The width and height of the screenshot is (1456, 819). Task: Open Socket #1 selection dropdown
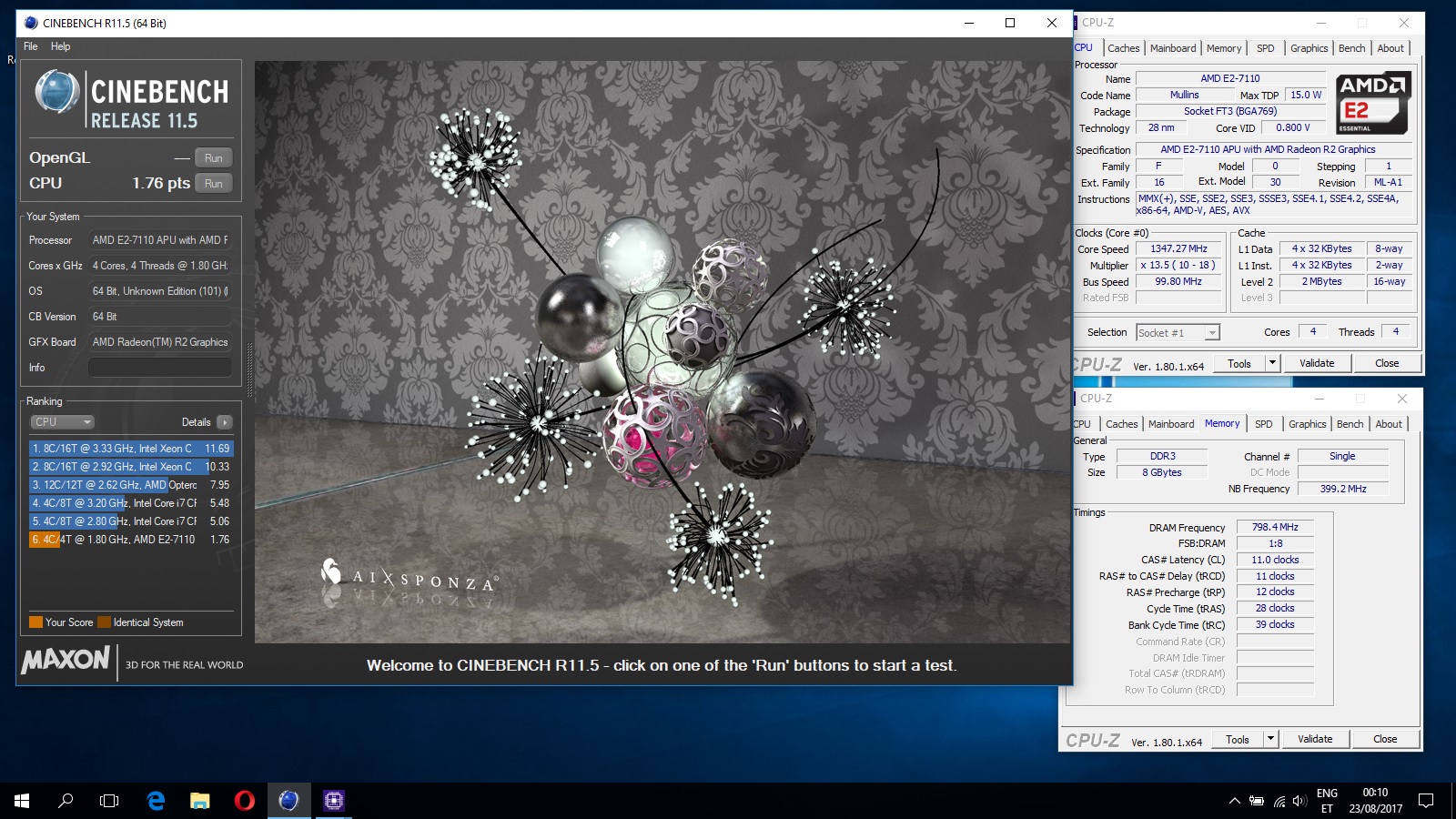pos(1178,333)
